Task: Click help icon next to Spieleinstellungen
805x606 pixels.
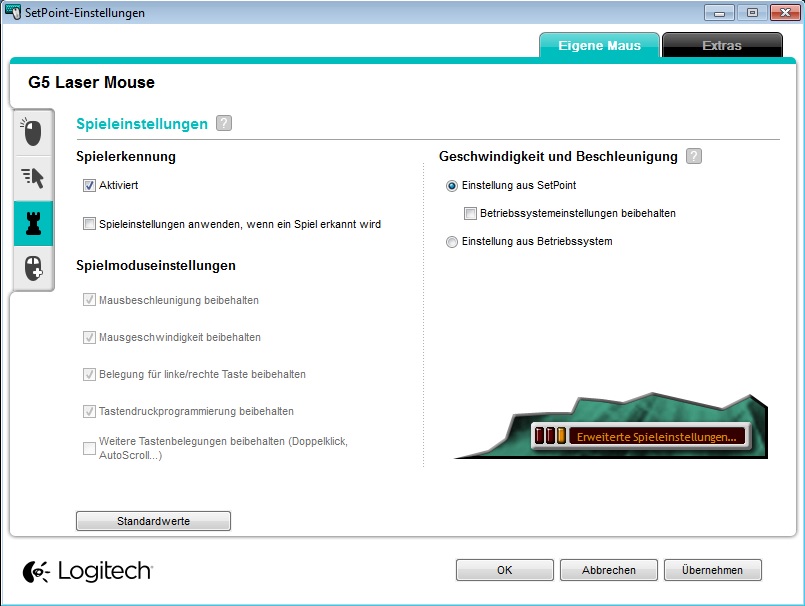Action: pos(224,123)
